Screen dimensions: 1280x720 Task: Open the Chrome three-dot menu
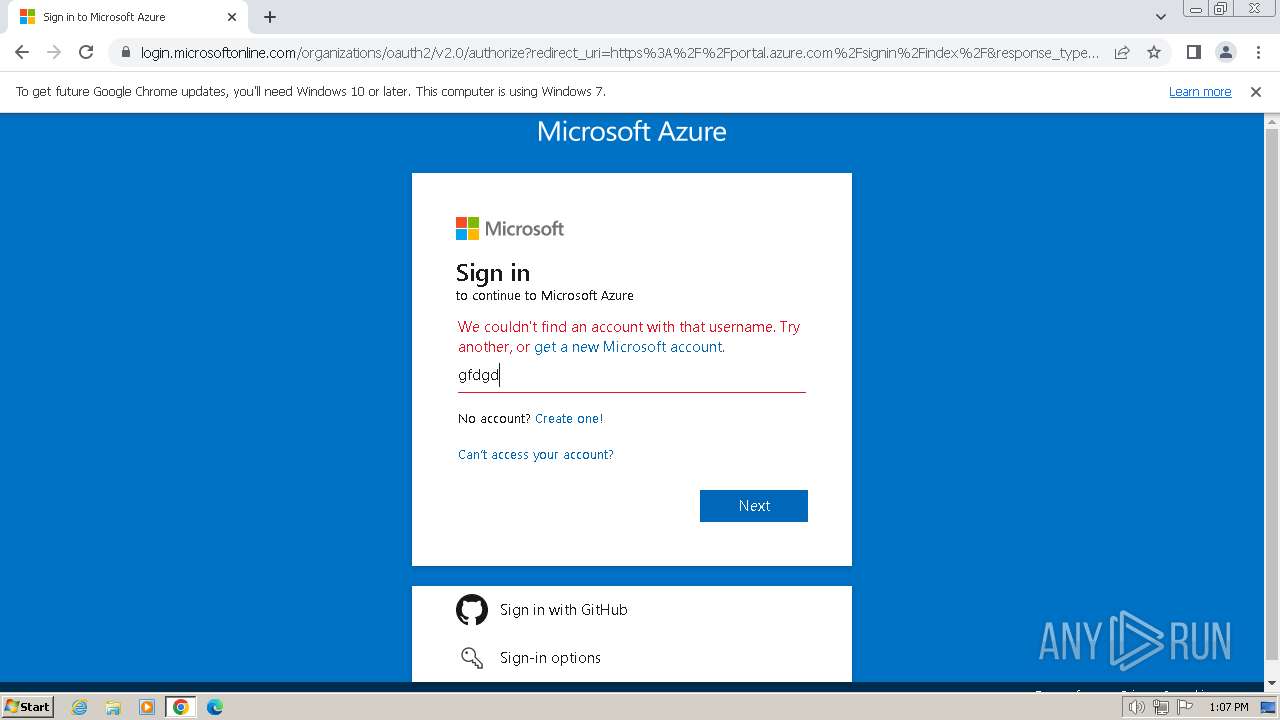[1256, 52]
